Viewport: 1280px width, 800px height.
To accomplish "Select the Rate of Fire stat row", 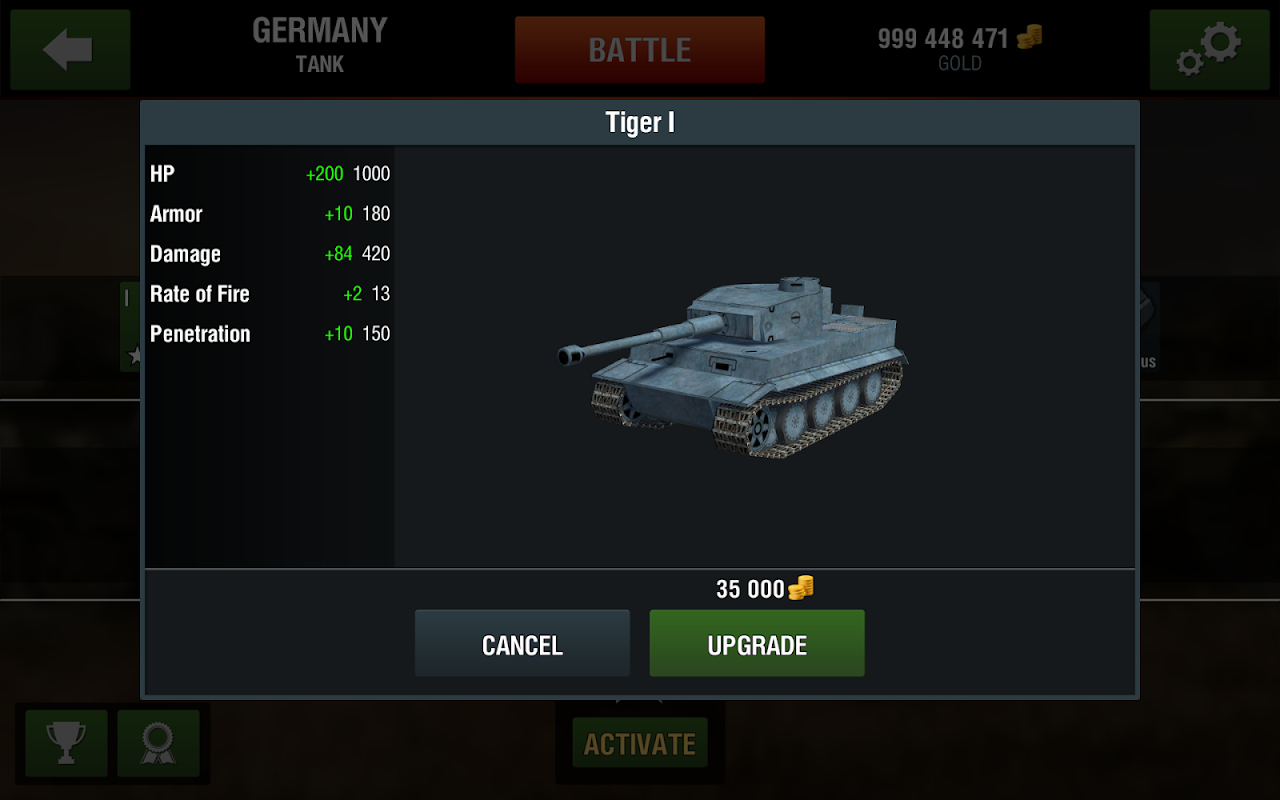I will (270, 294).
